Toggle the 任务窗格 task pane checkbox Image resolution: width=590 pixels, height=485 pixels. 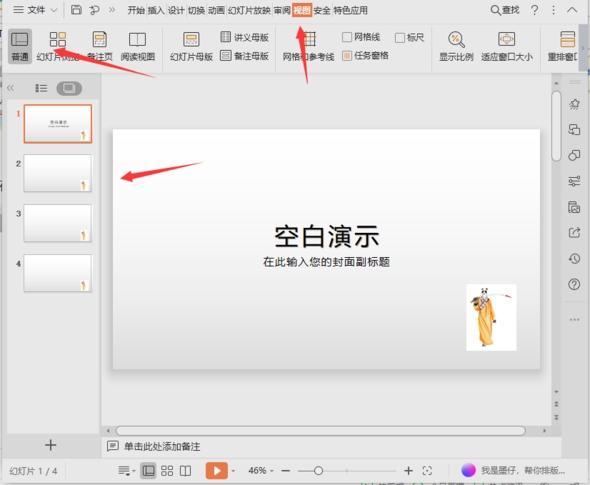tap(347, 56)
